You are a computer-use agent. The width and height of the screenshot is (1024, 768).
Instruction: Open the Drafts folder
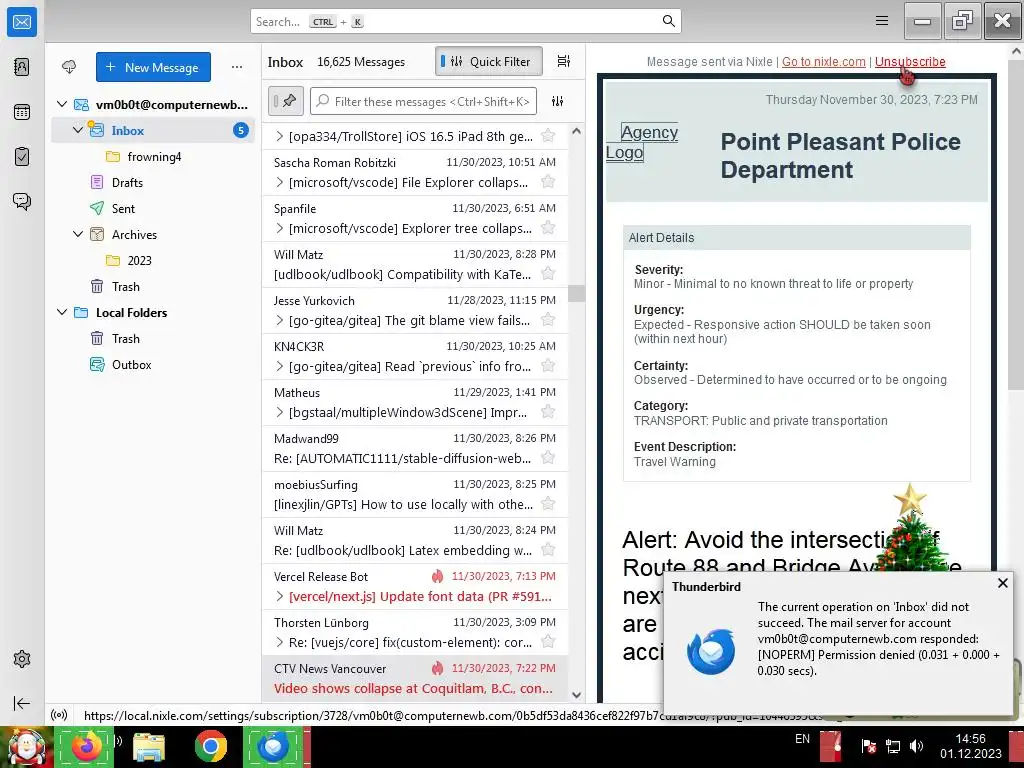click(153, 182)
